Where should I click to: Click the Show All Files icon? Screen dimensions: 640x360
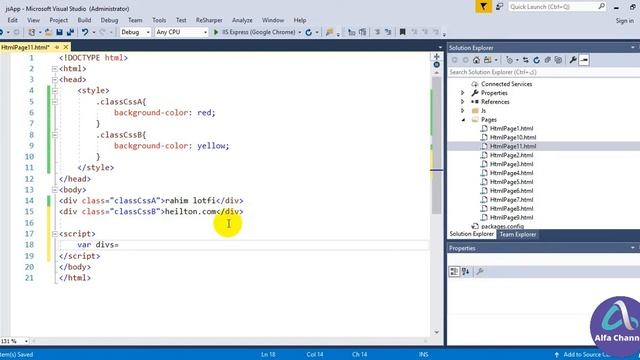pos(558,60)
